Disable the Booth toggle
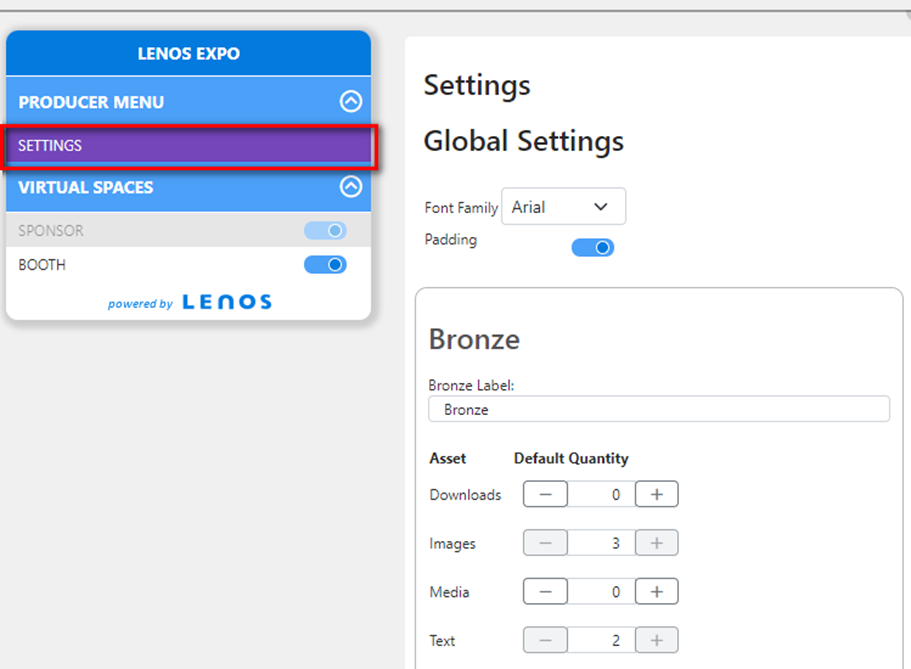 (x=325, y=264)
